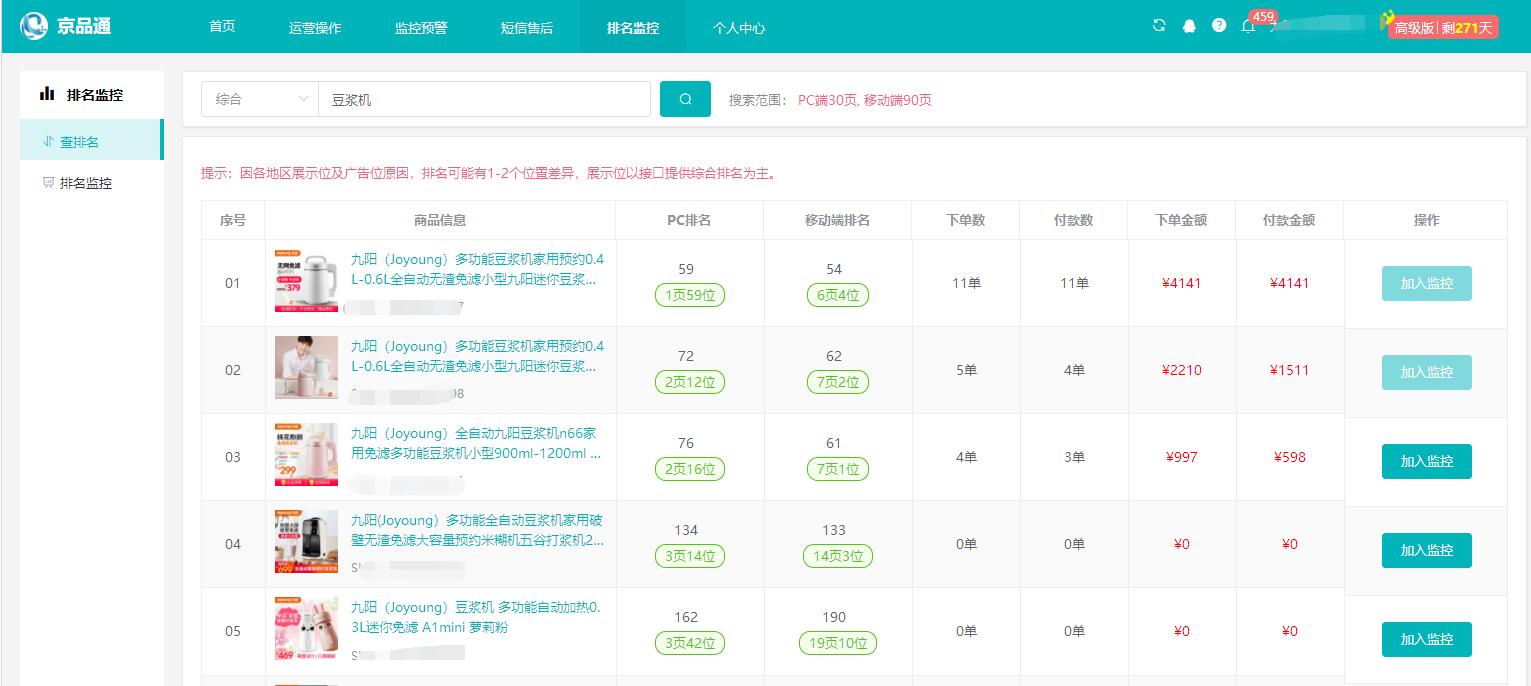Click the 7页1位 rank tag
Viewport: 1531px width, 686px height.
click(838, 469)
